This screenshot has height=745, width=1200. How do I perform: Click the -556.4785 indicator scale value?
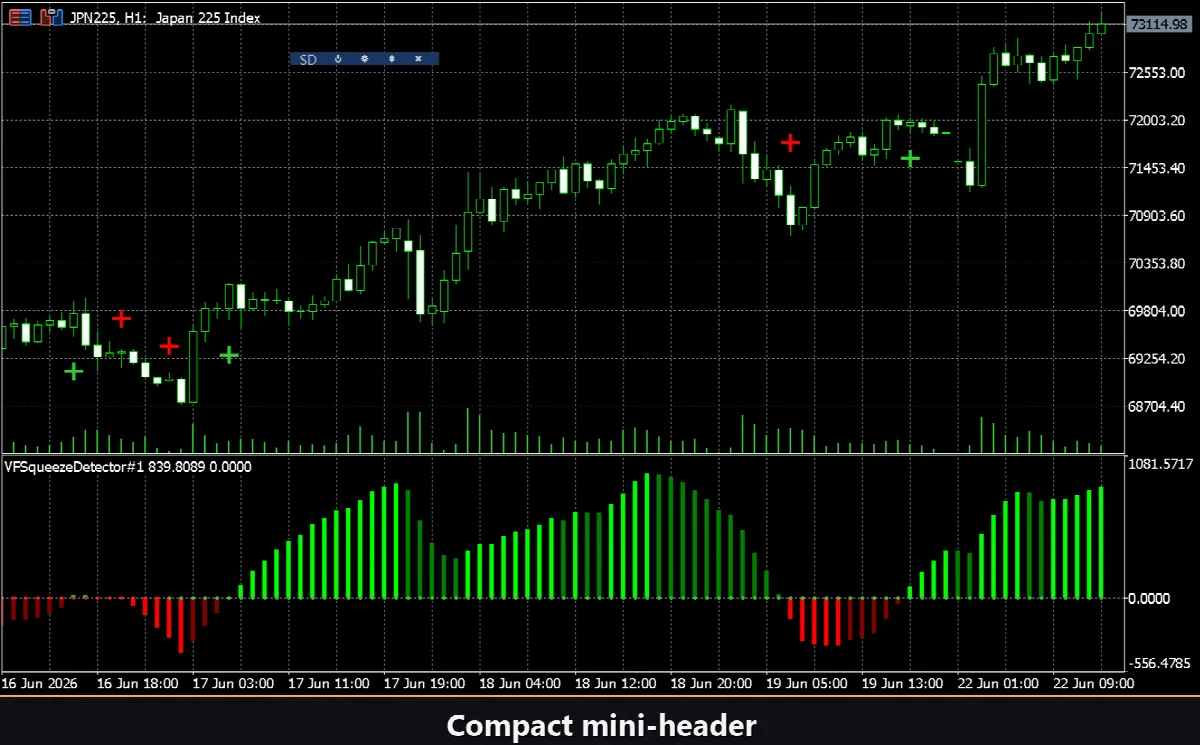1161,663
